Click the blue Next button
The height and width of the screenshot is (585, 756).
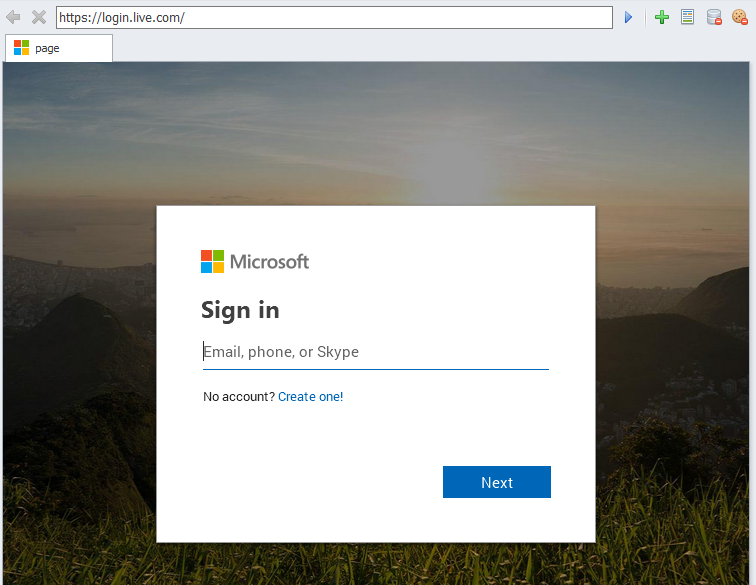point(497,482)
